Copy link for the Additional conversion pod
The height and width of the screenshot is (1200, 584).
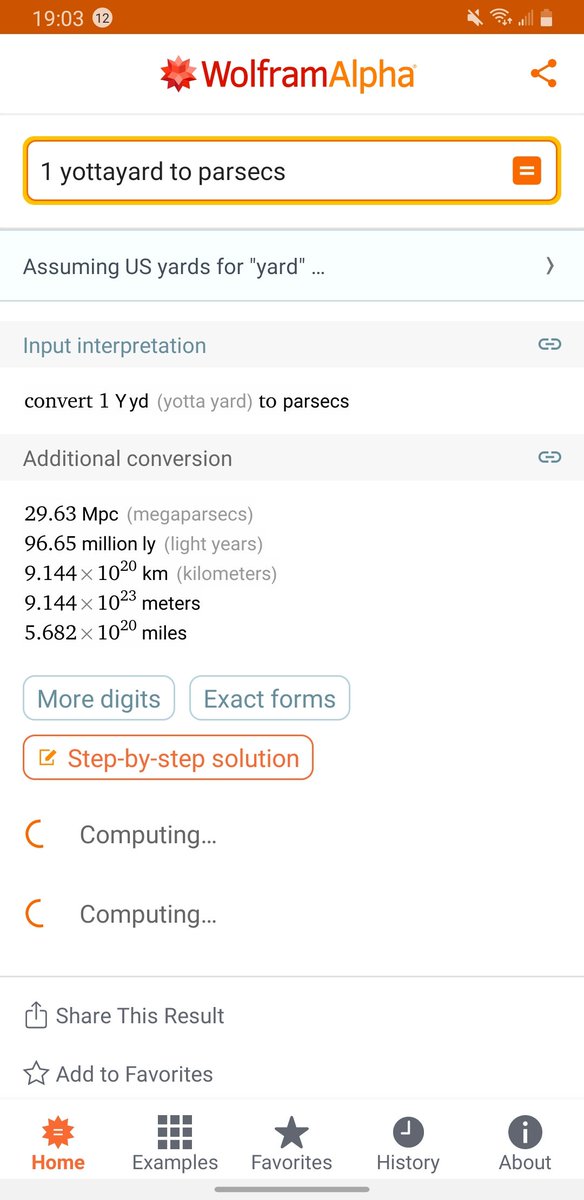click(x=549, y=457)
